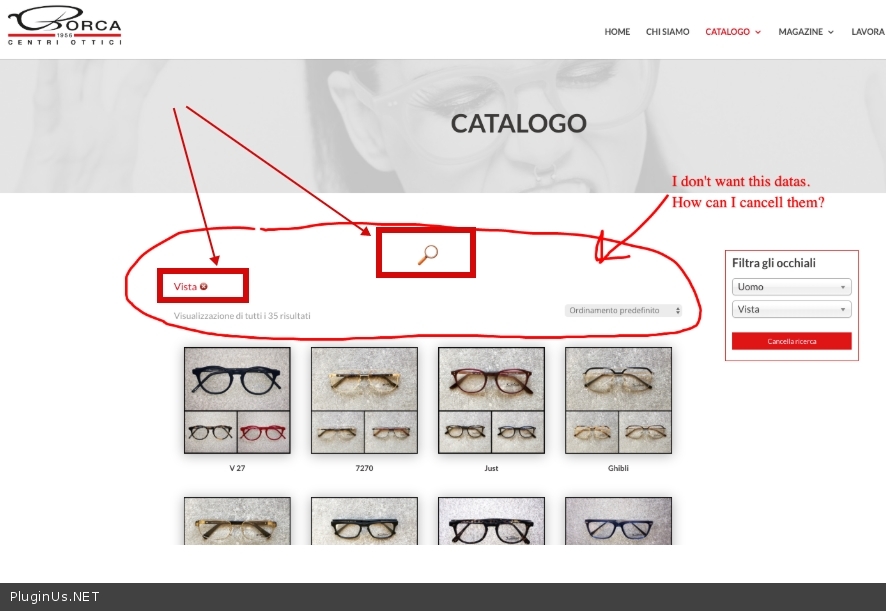Click the magnifying glass search icon
The width and height of the screenshot is (886, 611).
[x=428, y=254]
